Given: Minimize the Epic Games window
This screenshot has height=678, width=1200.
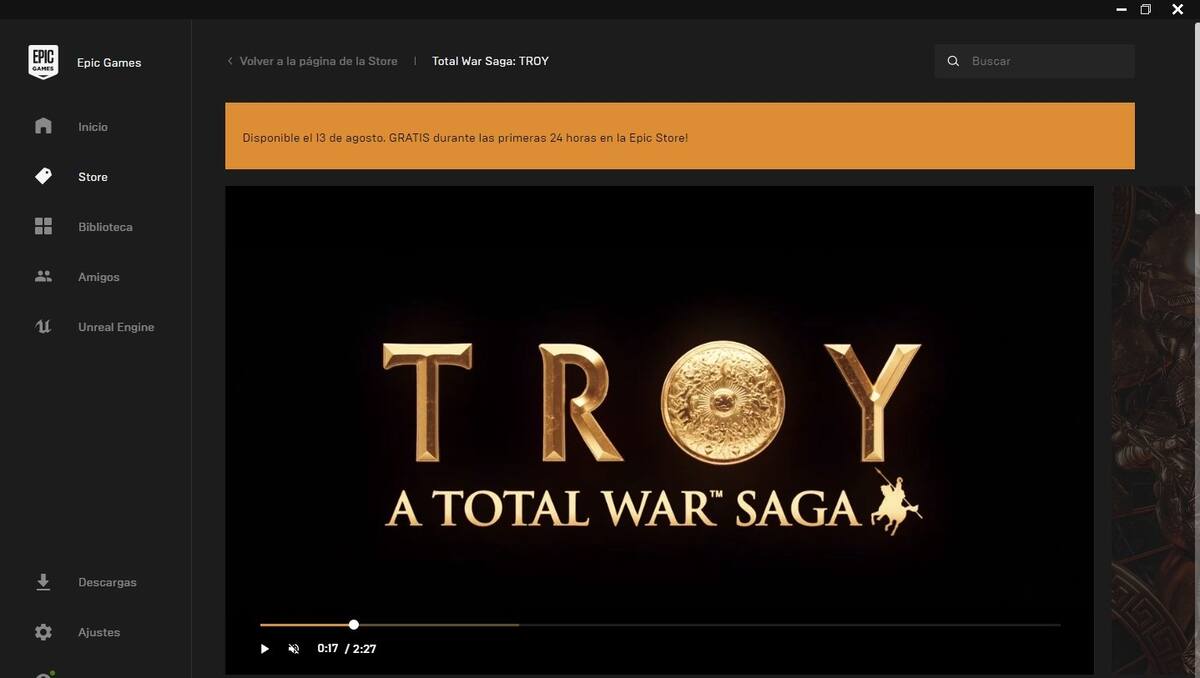Looking at the screenshot, I should click(x=1122, y=9).
